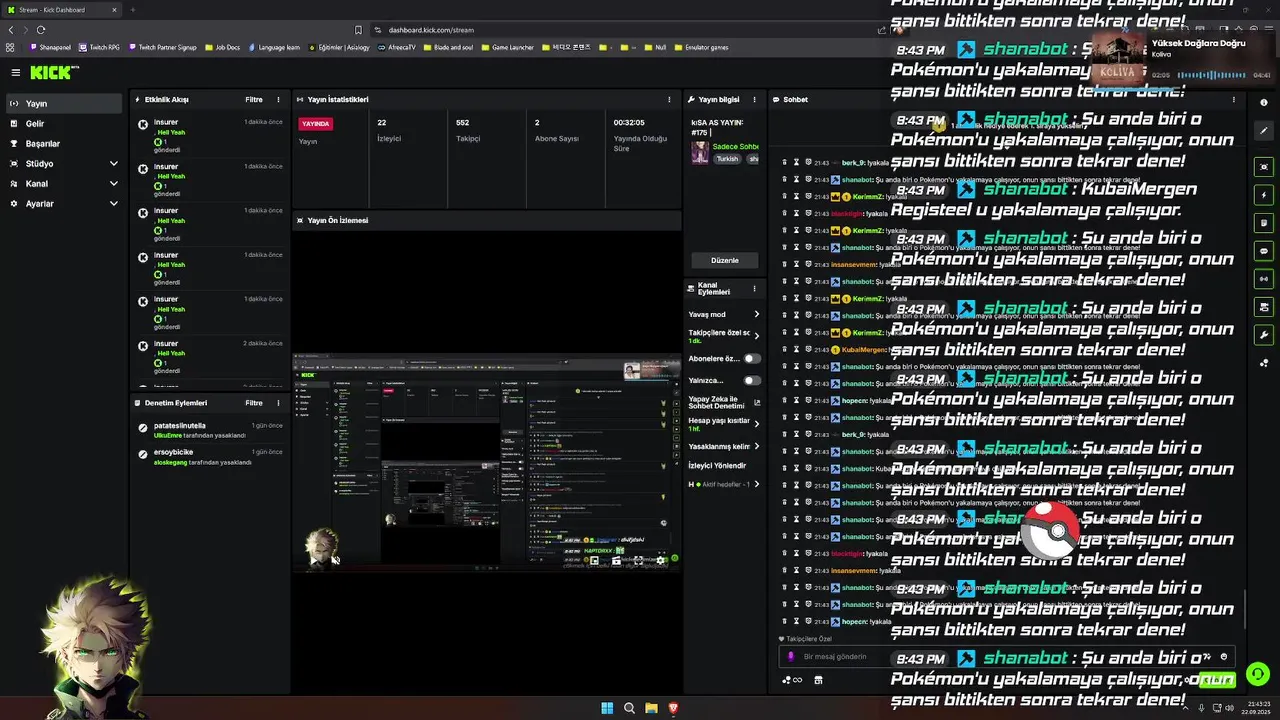
Task: Click the Yayın Ön İzlemesi video preview
Action: pos(487,461)
